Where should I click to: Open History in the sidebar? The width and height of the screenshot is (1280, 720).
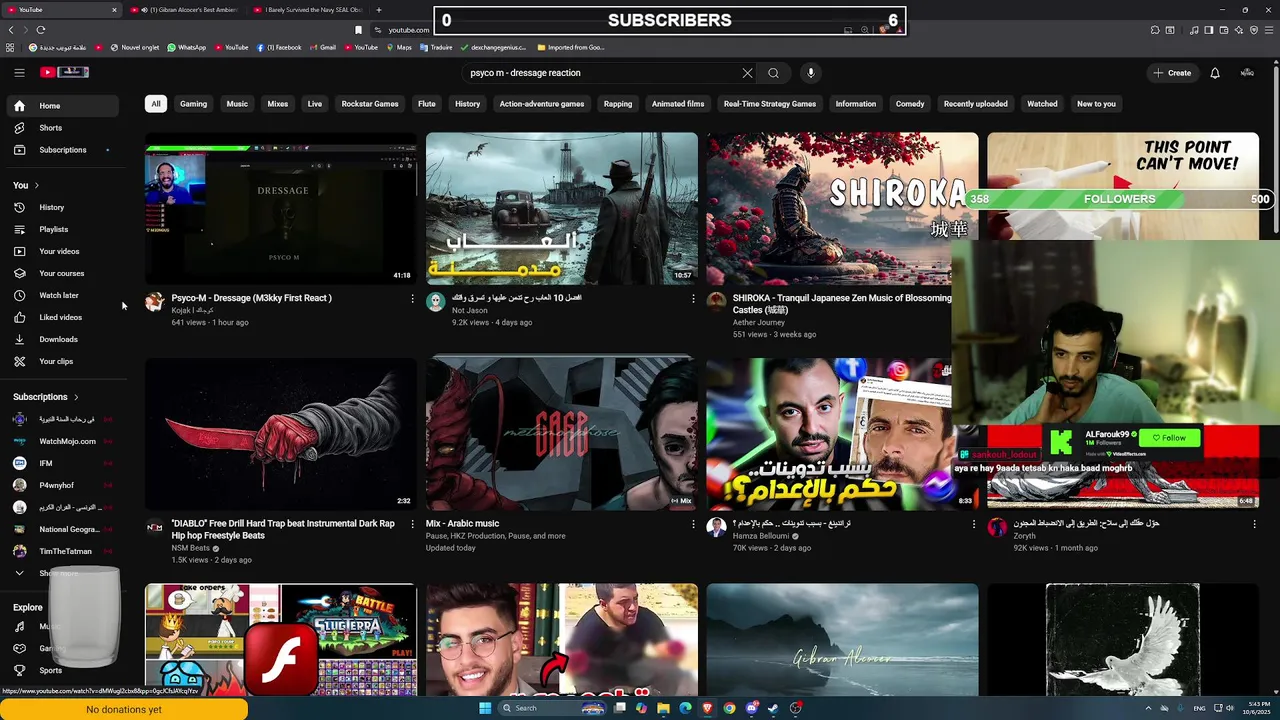60,207
